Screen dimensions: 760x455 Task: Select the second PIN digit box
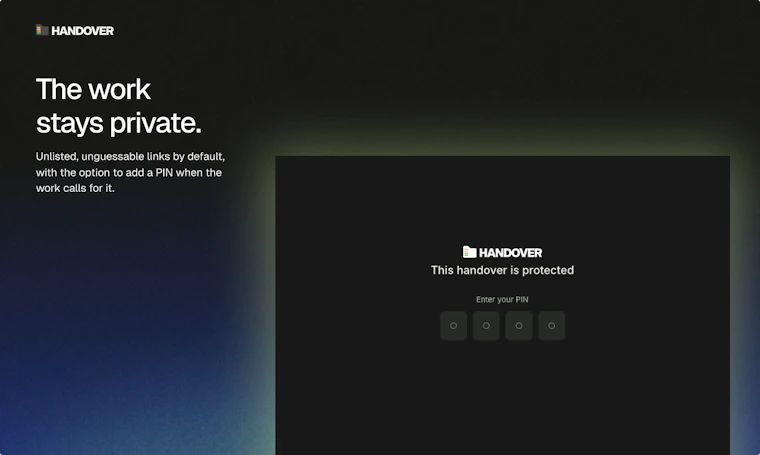click(x=486, y=326)
